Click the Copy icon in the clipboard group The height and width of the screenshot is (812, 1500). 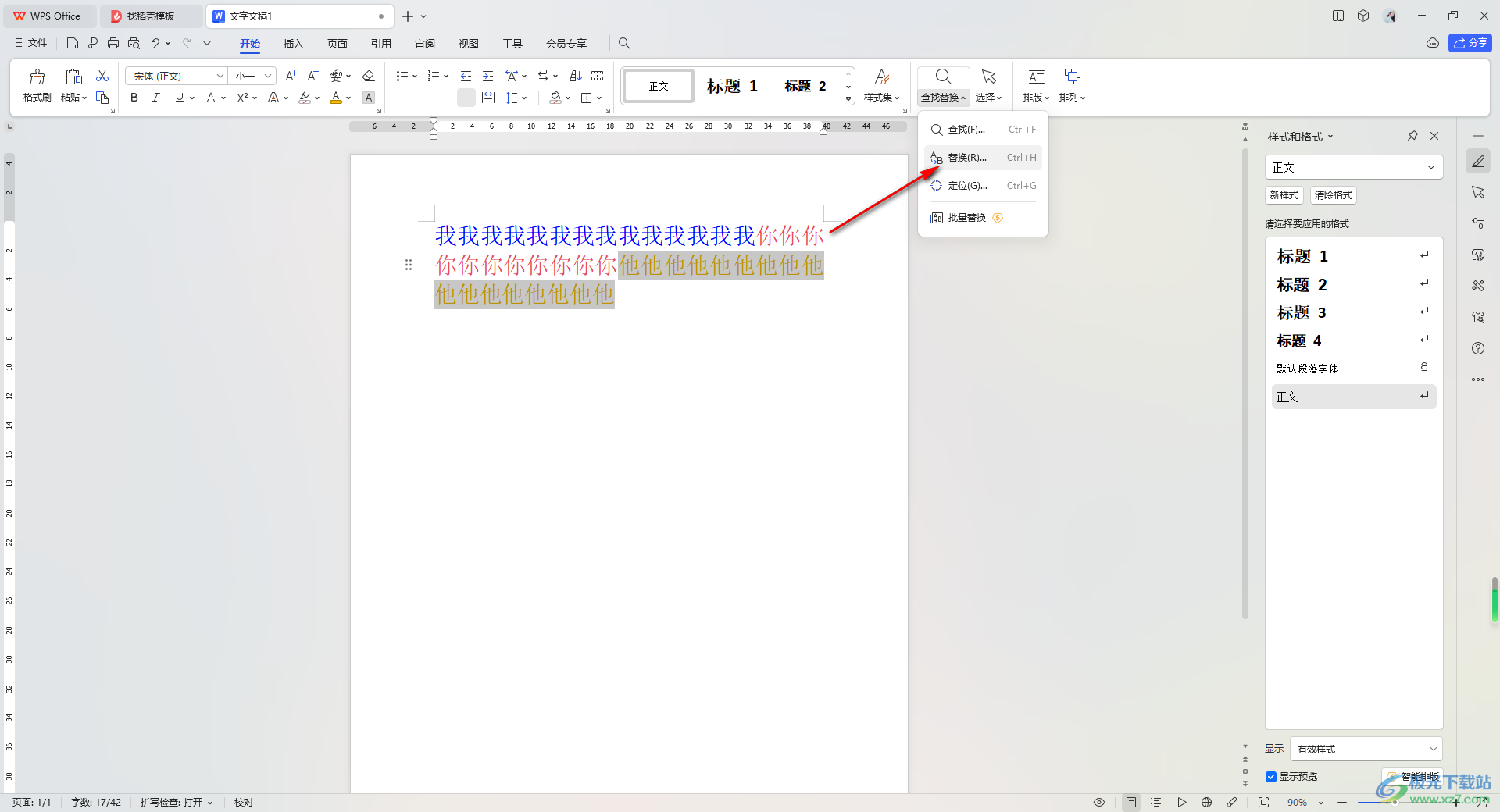click(102, 98)
